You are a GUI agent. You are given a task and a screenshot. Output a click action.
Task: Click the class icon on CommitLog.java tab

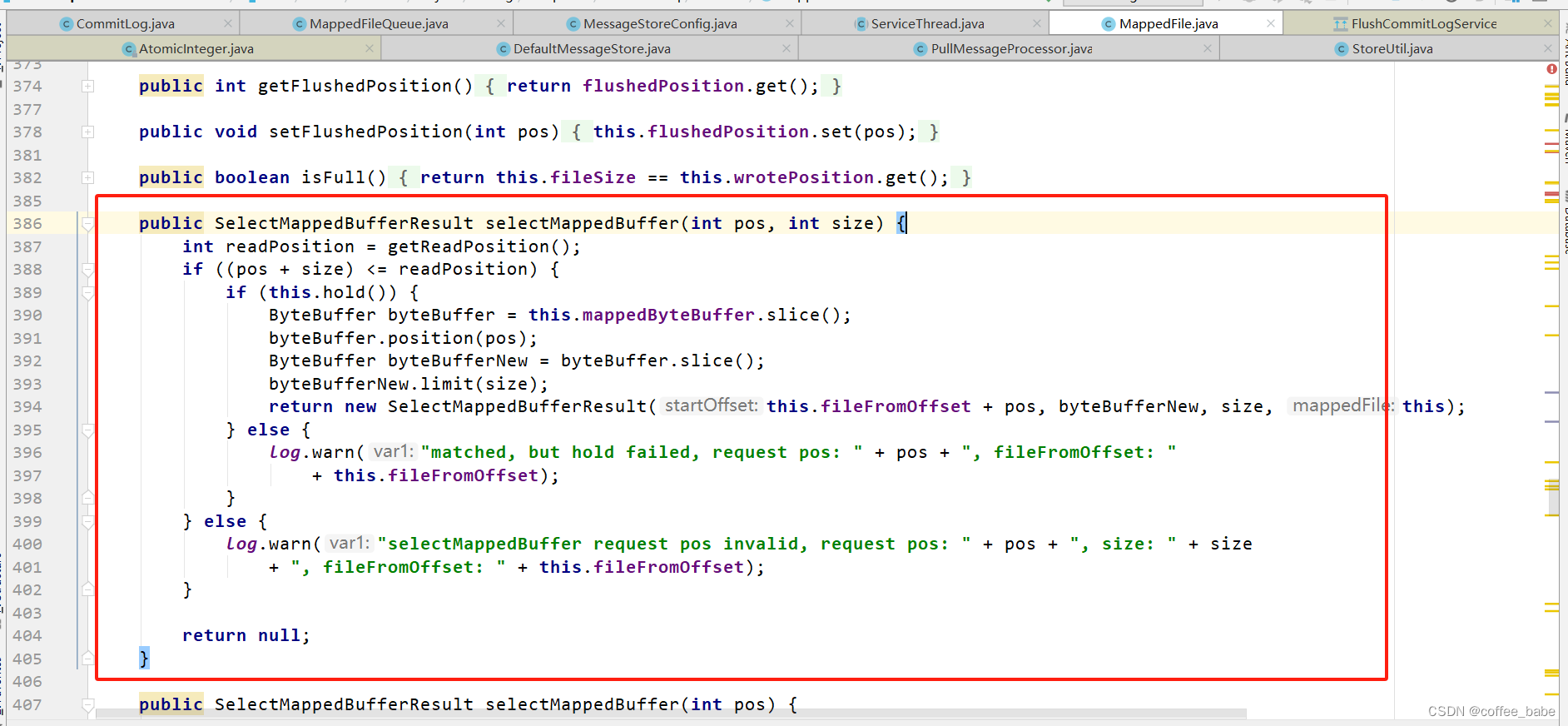pyautogui.click(x=67, y=24)
